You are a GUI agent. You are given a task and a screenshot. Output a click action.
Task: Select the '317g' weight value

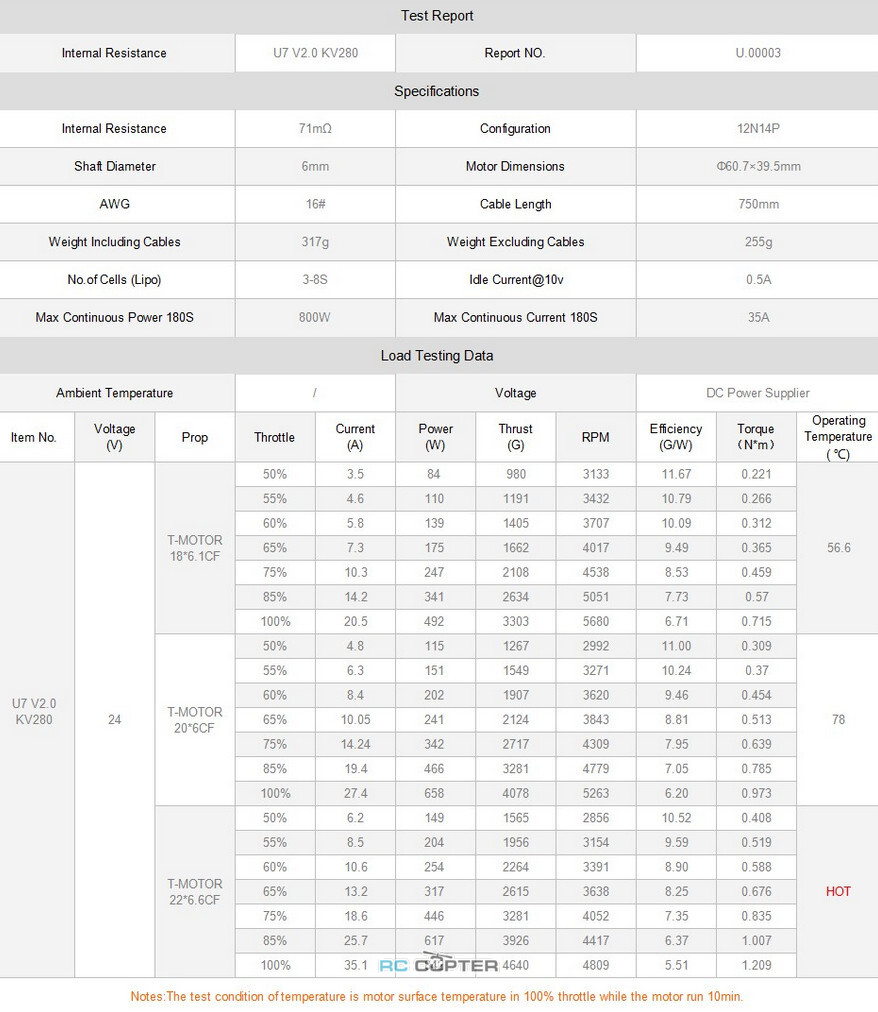tap(315, 241)
